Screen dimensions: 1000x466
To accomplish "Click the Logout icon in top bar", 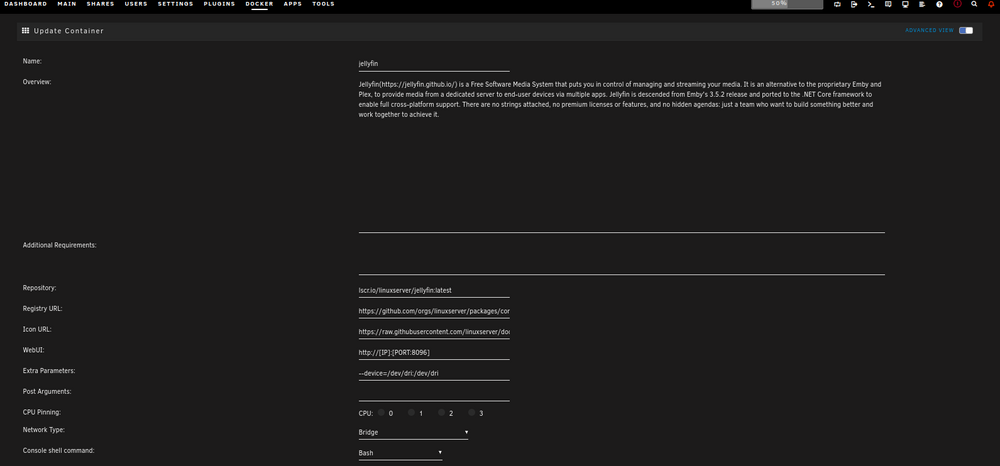I will [854, 4].
